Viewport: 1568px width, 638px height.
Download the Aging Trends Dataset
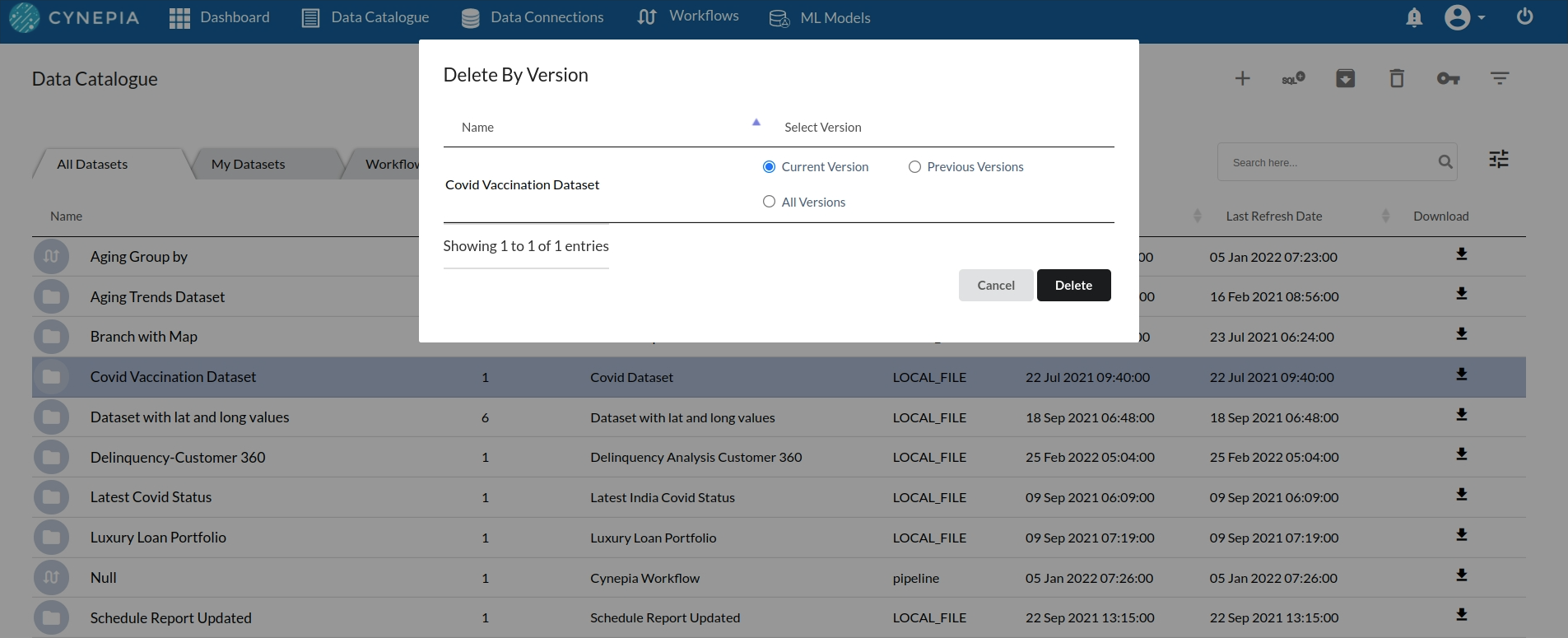(x=1461, y=294)
